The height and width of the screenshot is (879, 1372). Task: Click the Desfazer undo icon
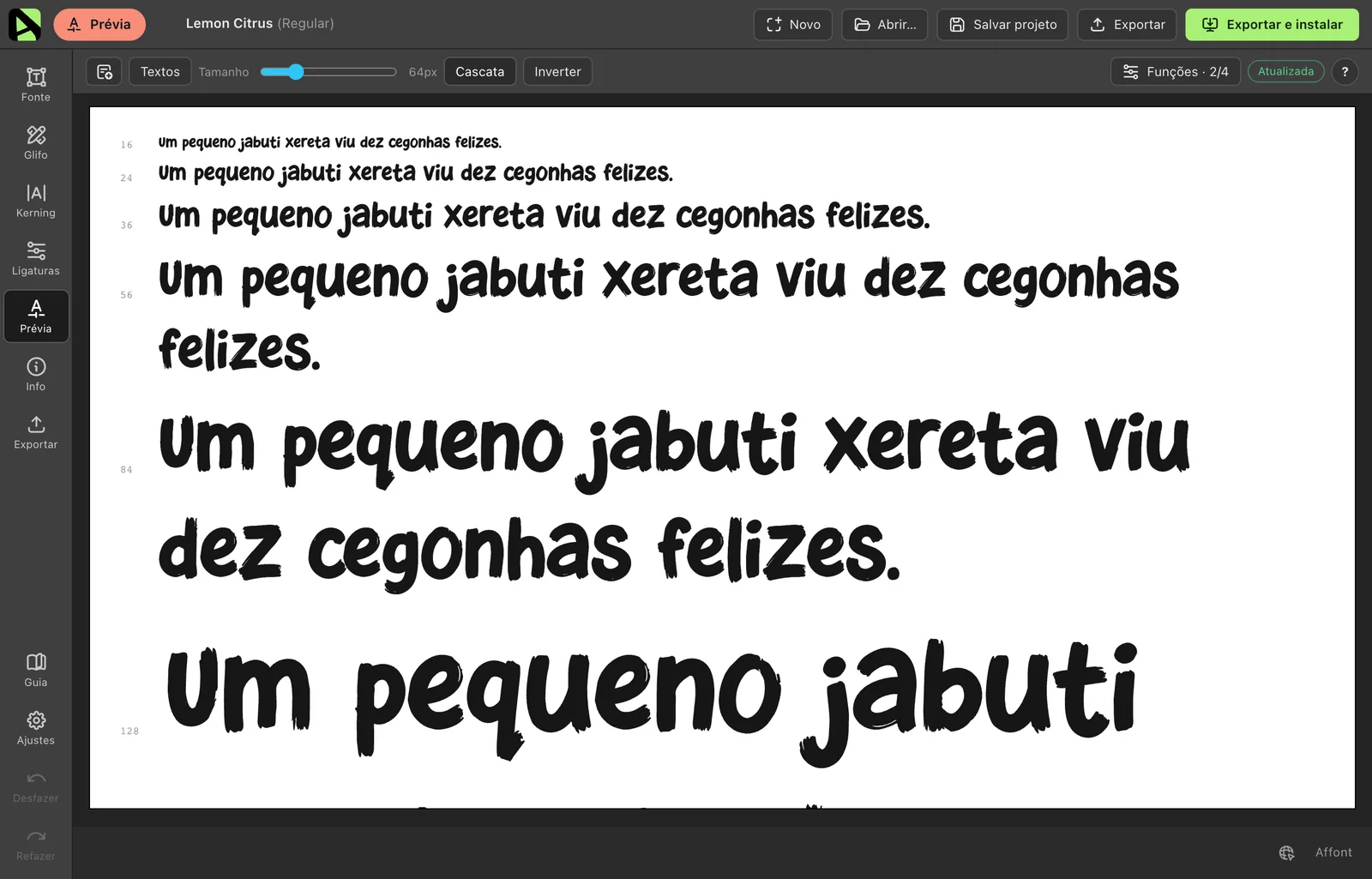tap(36, 786)
